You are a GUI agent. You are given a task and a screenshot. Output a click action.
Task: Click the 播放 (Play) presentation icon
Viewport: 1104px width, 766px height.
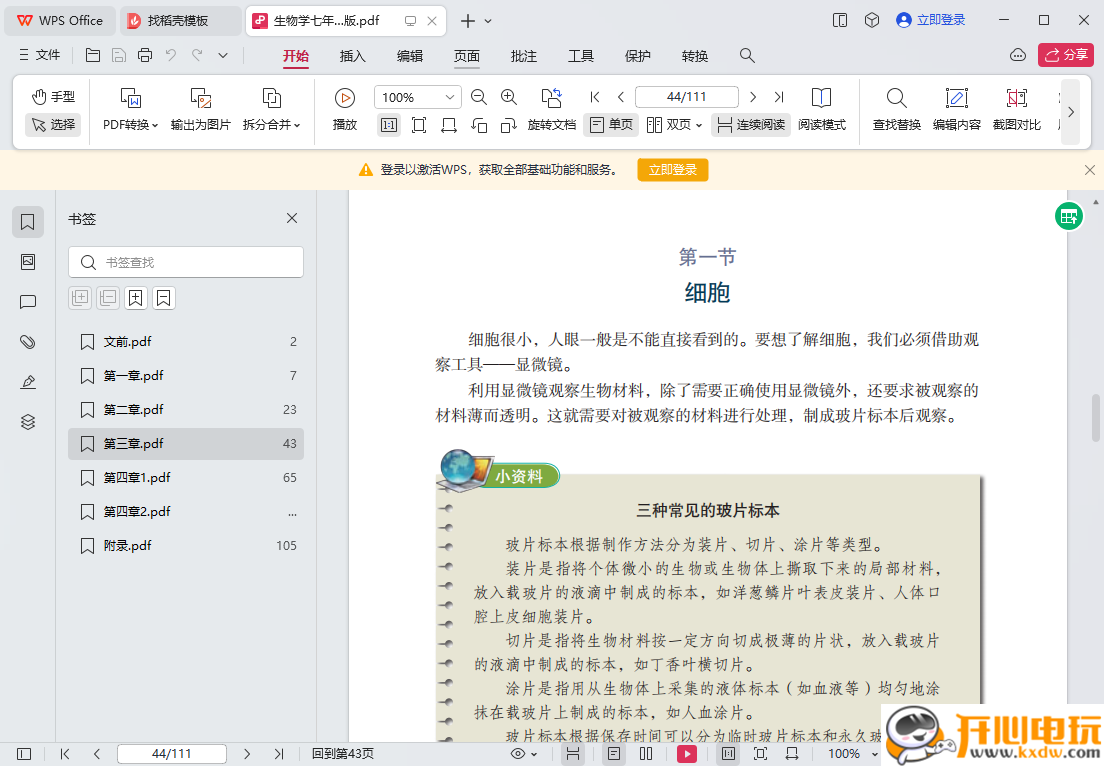tap(343, 97)
